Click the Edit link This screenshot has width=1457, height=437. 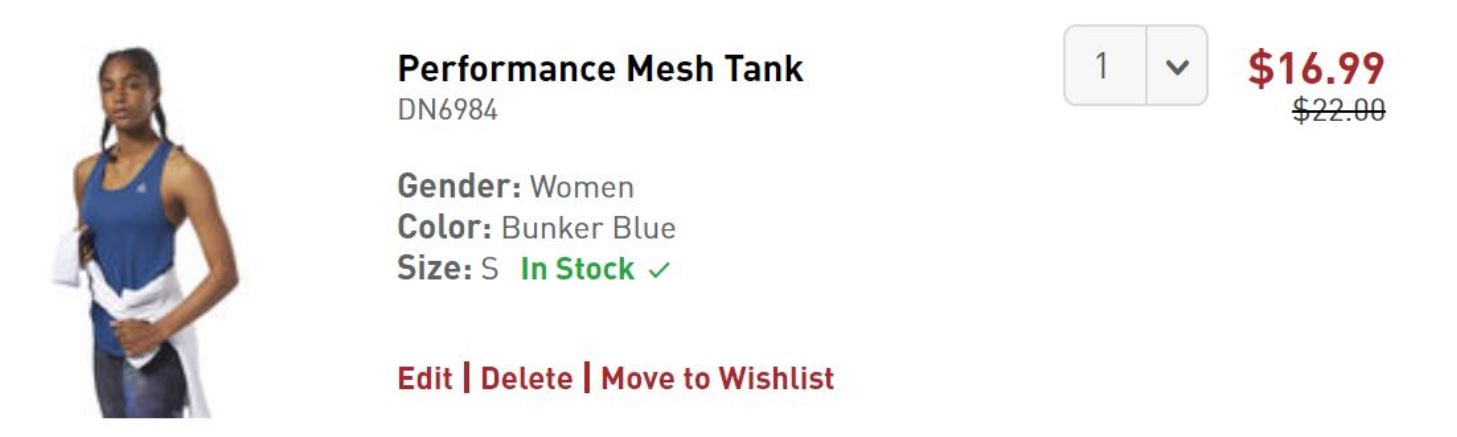click(425, 378)
